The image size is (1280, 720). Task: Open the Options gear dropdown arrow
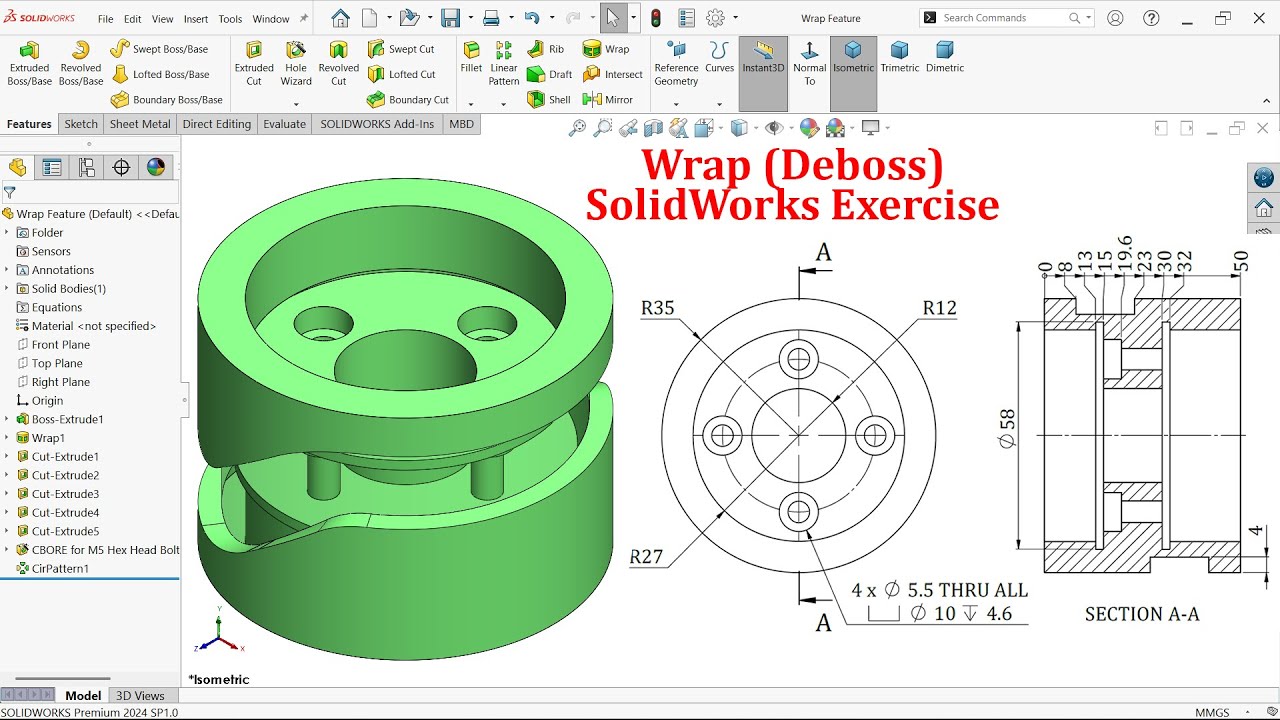736,18
